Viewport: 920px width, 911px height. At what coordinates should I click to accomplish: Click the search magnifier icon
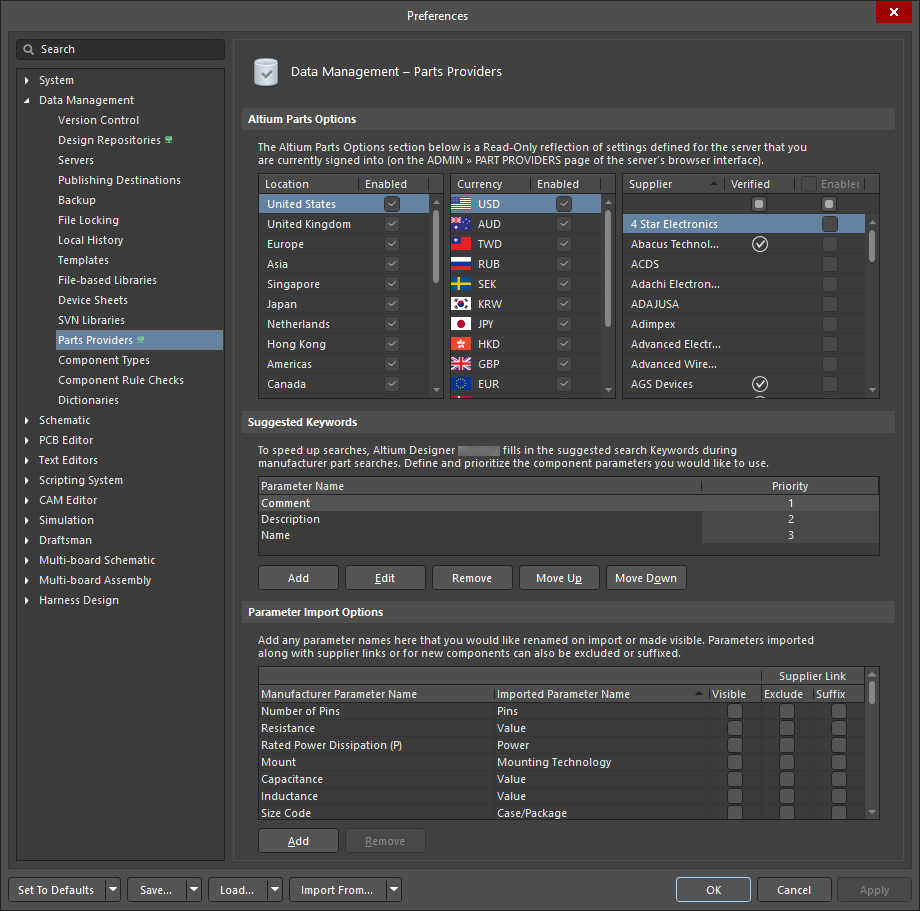[28, 50]
